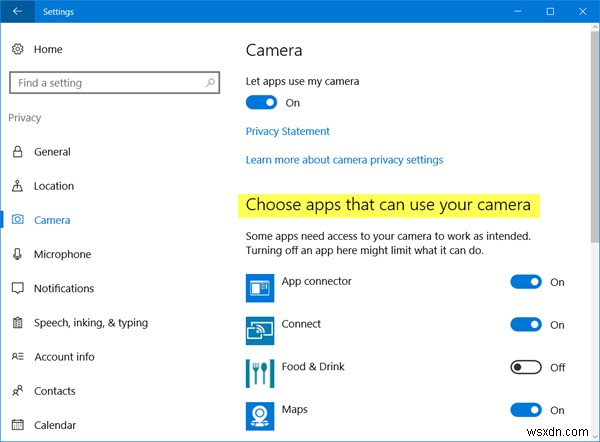Click the Camera icon in sidebar

click(x=18, y=219)
